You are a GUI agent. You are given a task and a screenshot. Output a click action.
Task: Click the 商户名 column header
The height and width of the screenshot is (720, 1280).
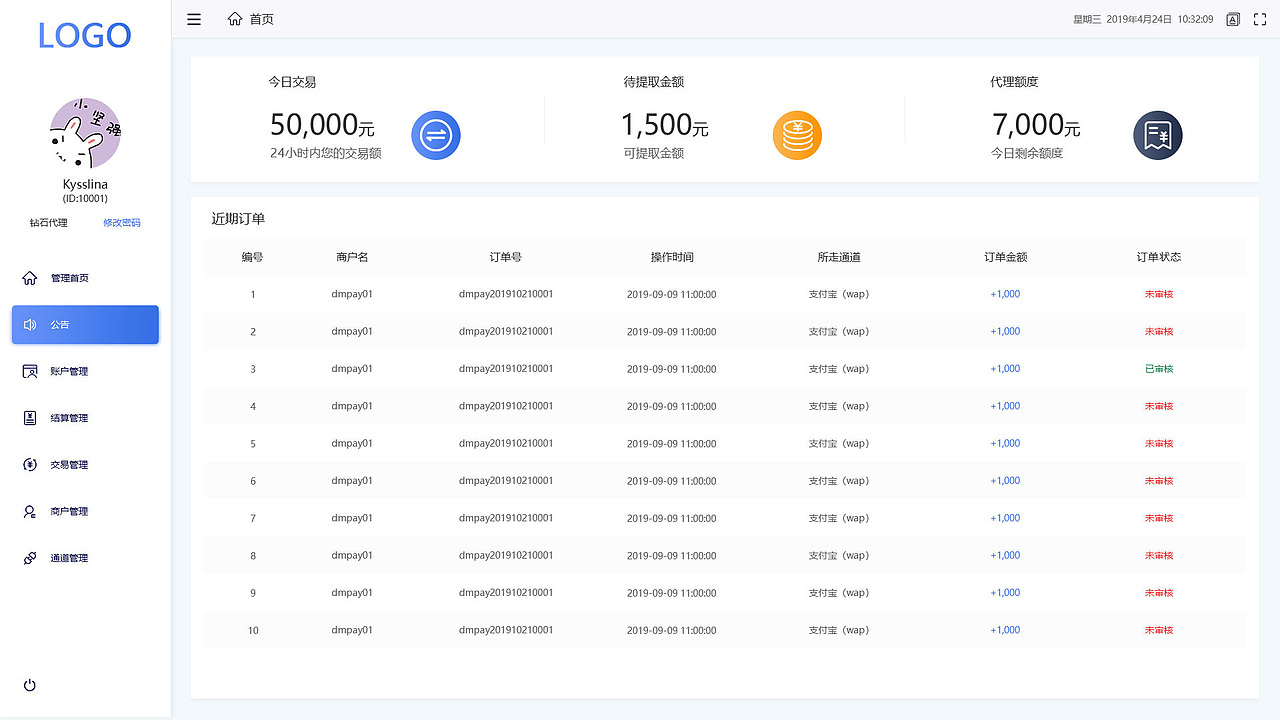coord(352,257)
